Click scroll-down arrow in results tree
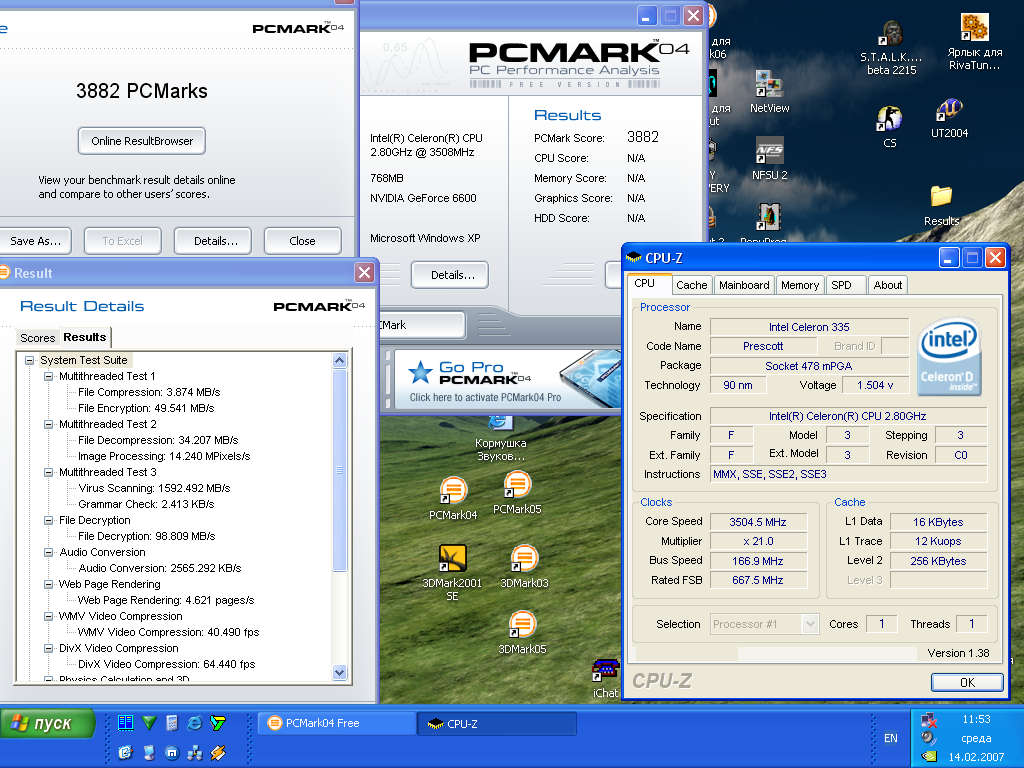This screenshot has height=768, width=1024. (x=340, y=672)
